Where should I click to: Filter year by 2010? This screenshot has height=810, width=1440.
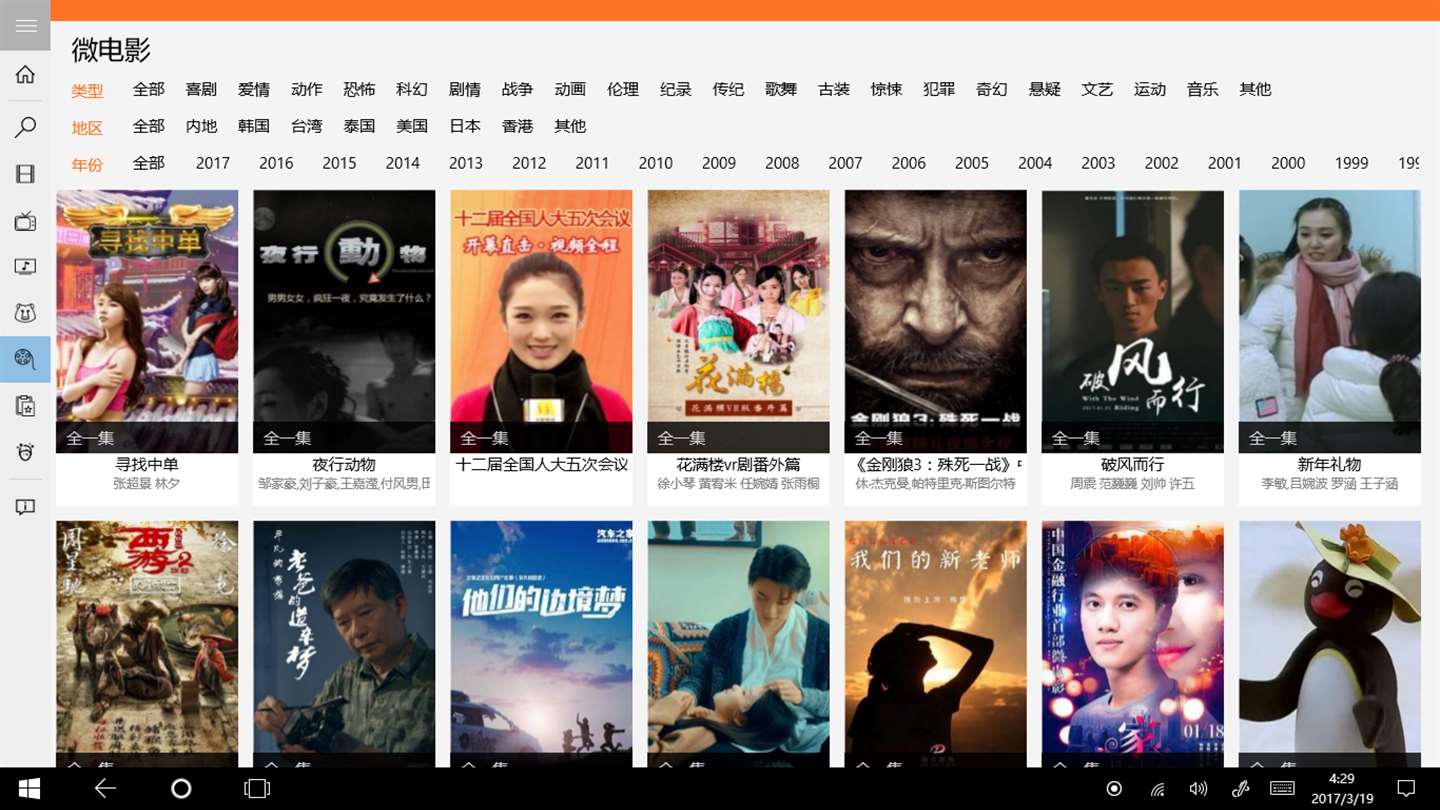[656, 163]
